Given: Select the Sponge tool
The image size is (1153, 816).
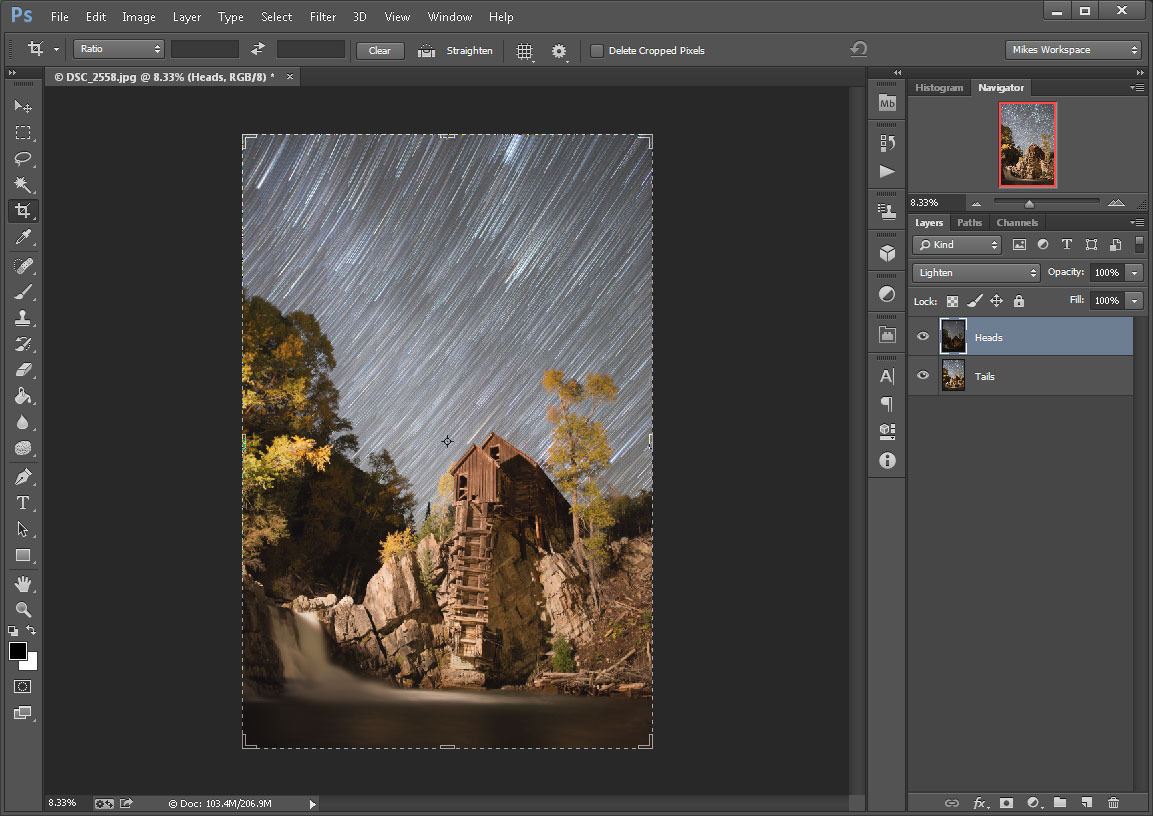Looking at the screenshot, I should (x=23, y=448).
